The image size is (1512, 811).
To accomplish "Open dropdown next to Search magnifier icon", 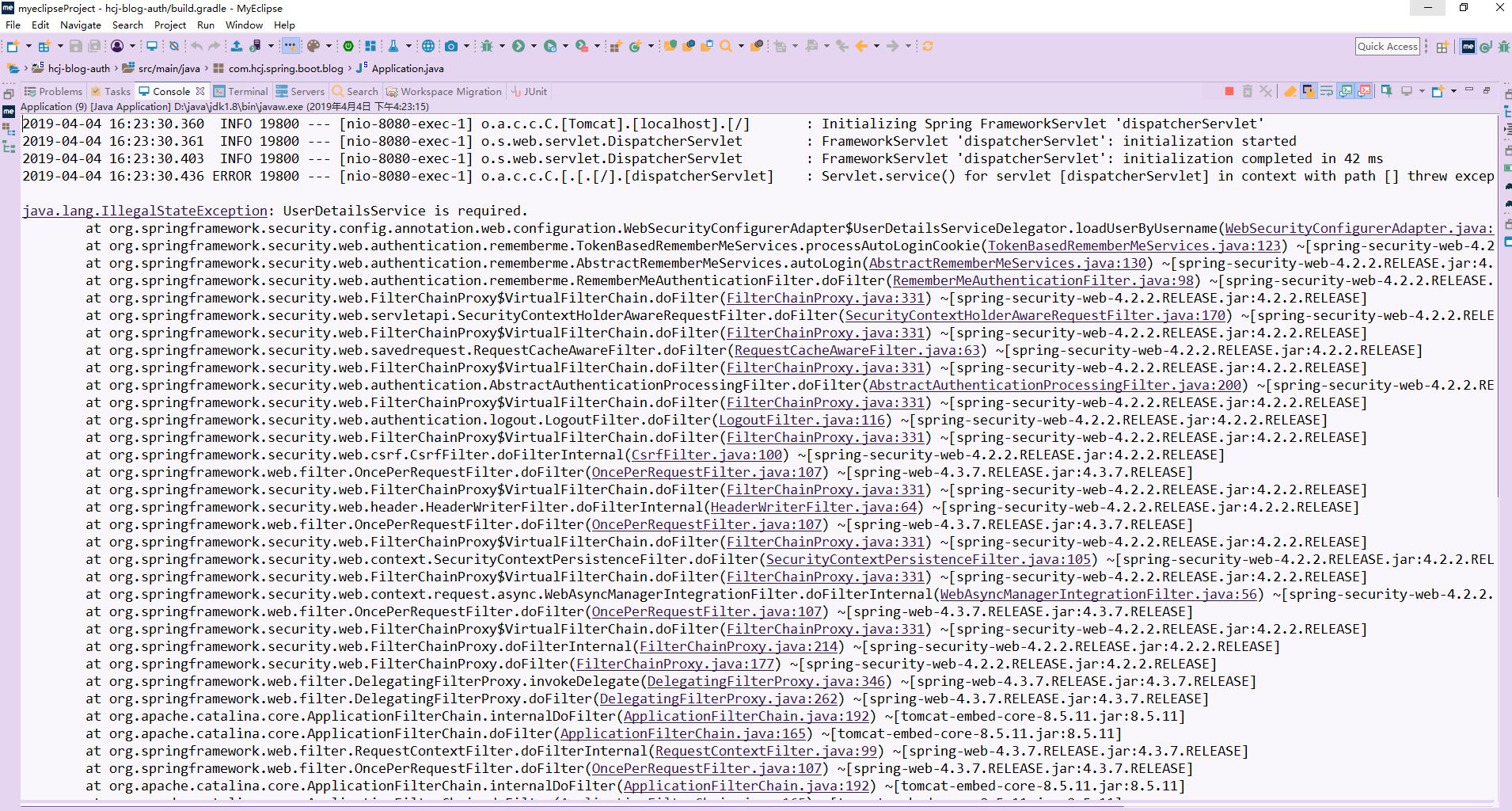I will pos(741,47).
